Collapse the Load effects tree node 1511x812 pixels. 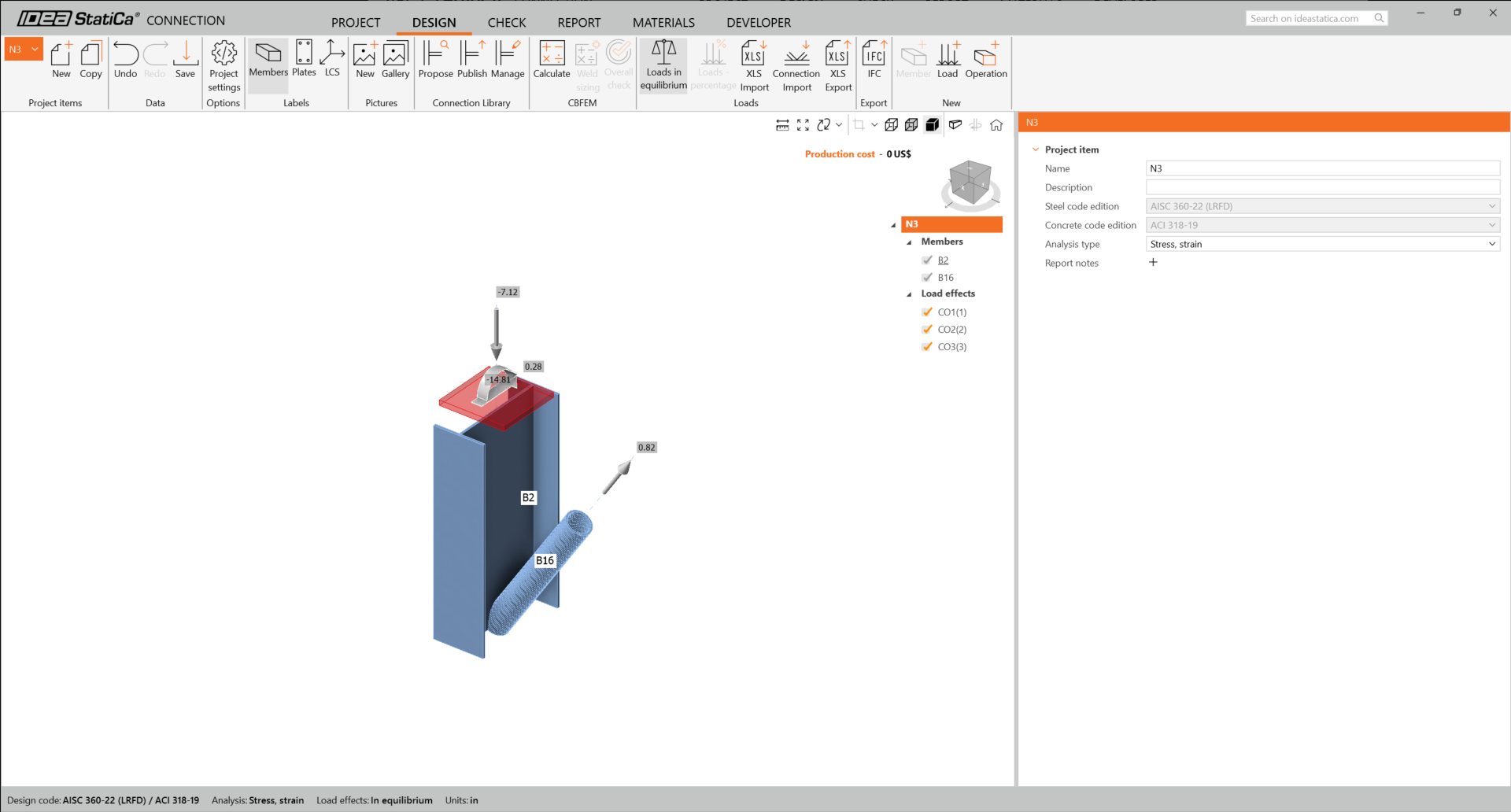pos(909,293)
